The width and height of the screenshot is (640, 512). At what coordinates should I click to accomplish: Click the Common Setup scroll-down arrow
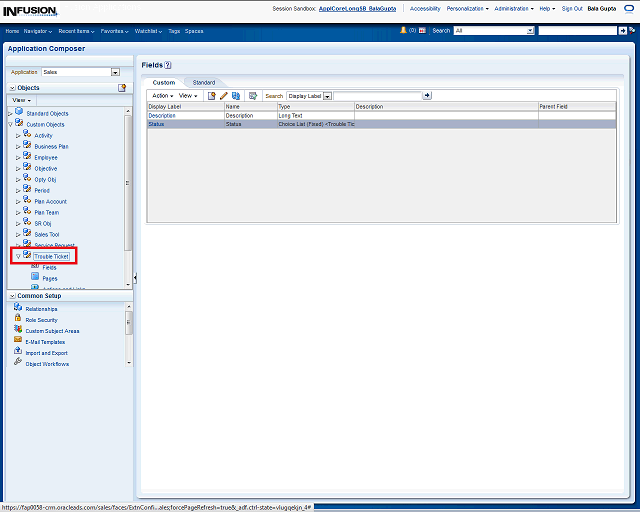pos(129,363)
